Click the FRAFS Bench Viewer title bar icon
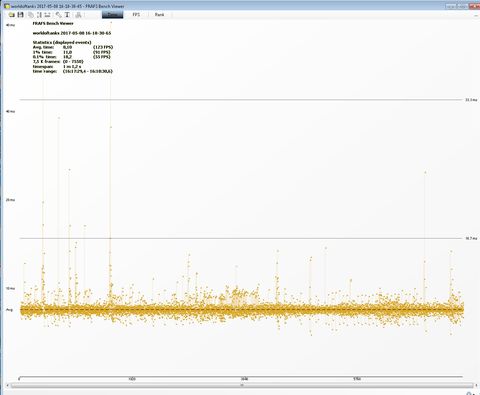This screenshot has width=480, height=395. [x=7, y=6]
